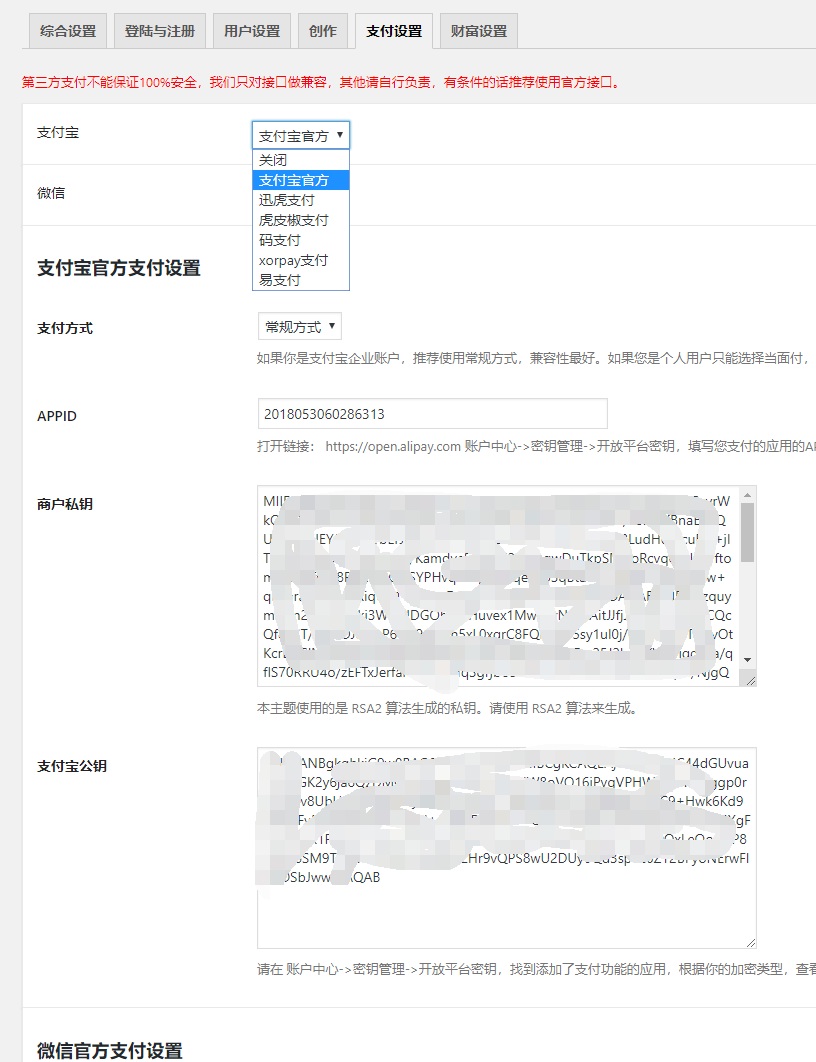Collapse the 支付宝 payment dropdown
This screenshot has height=1062, width=816.
pos(301,135)
